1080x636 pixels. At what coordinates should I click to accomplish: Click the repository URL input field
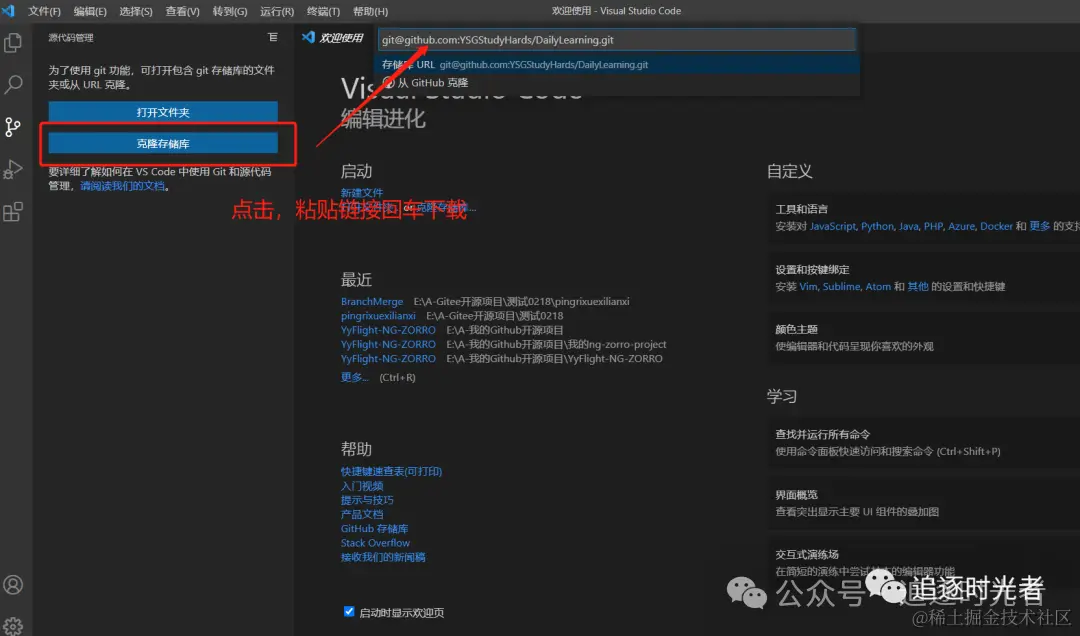point(616,40)
